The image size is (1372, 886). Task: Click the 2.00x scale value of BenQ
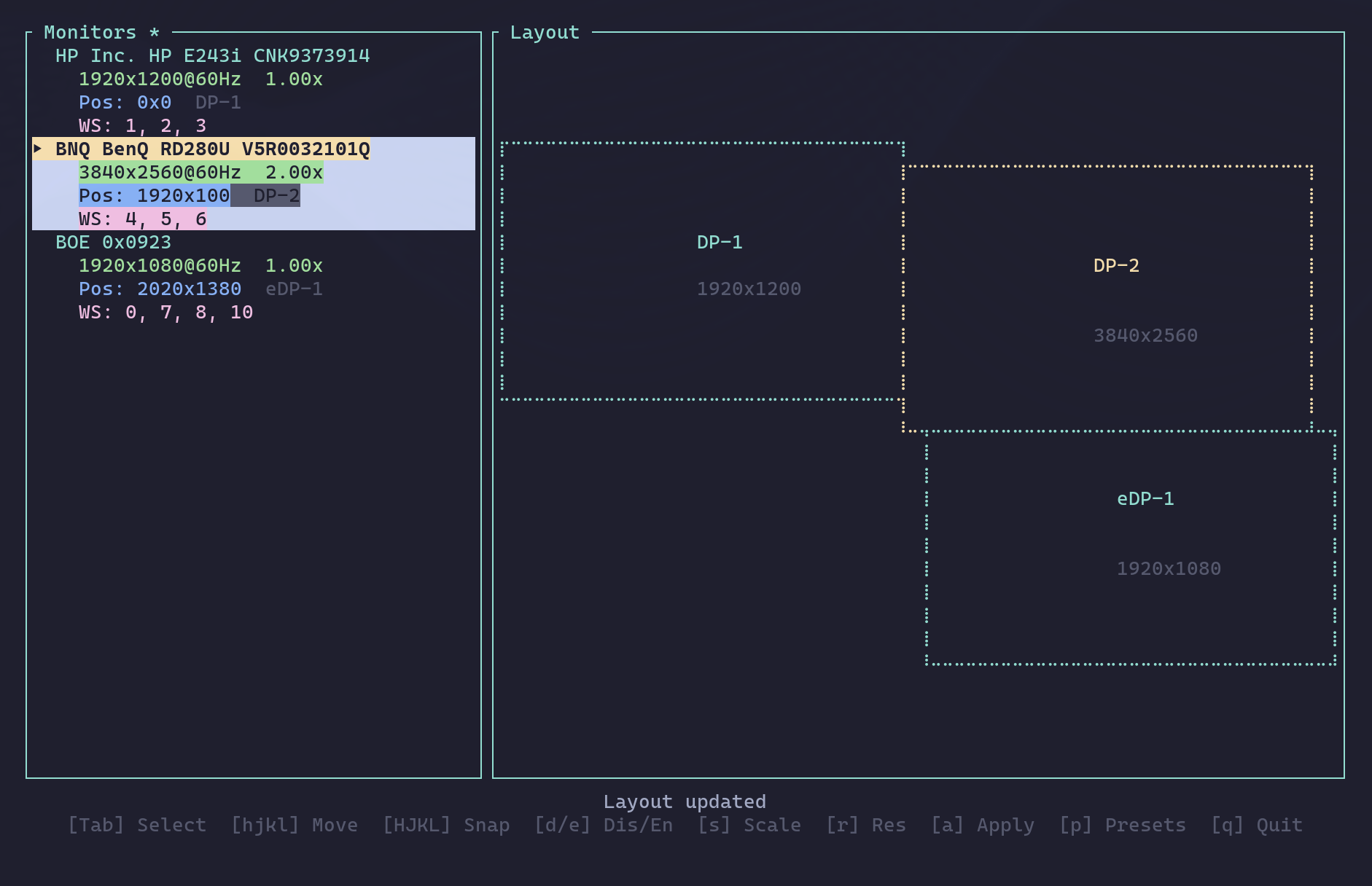point(295,172)
